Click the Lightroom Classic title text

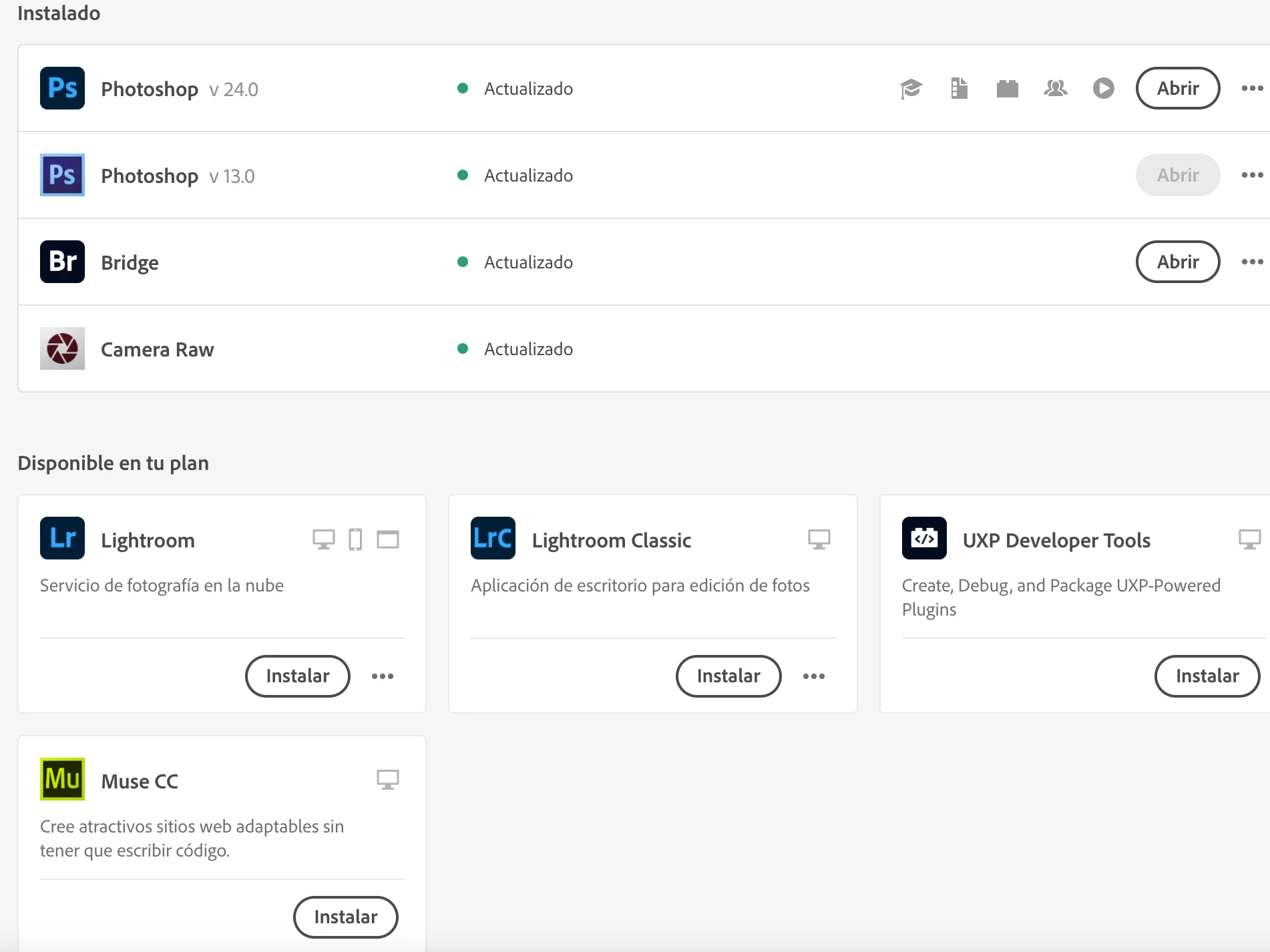pos(611,540)
